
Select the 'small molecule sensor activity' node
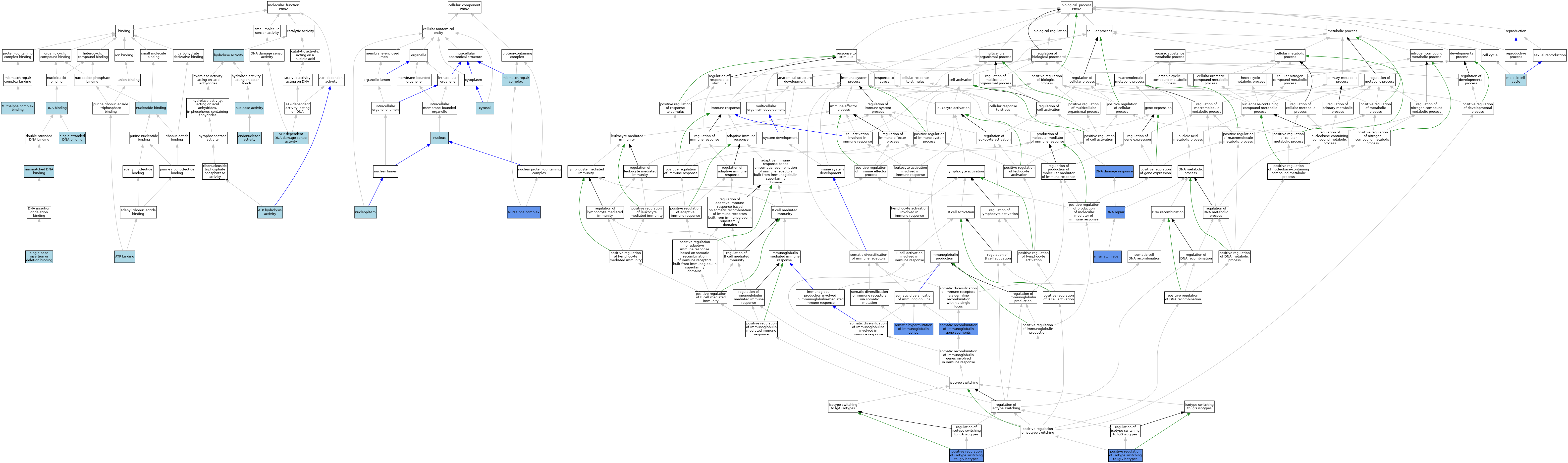point(267,31)
